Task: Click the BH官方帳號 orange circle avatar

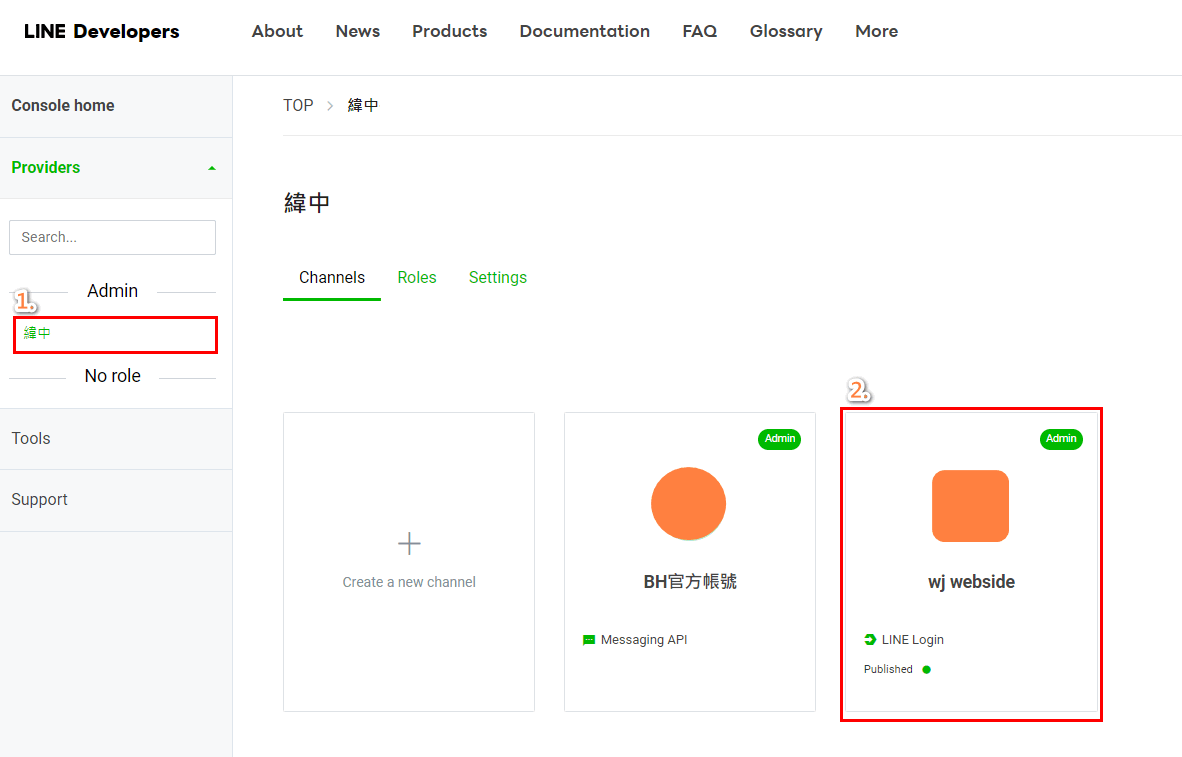Action: 688,504
